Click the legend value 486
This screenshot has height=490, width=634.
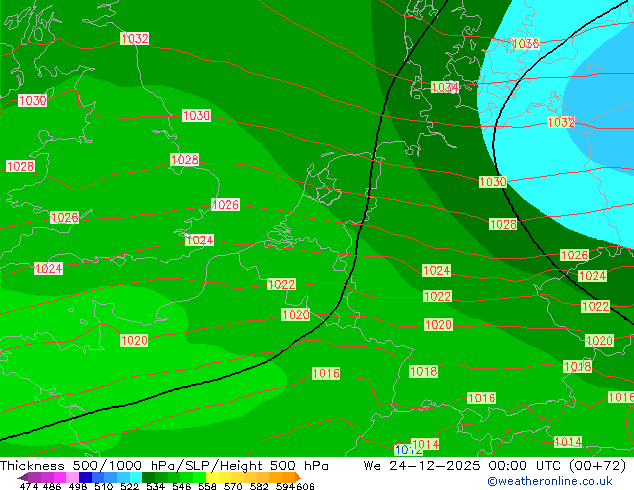pos(51,486)
